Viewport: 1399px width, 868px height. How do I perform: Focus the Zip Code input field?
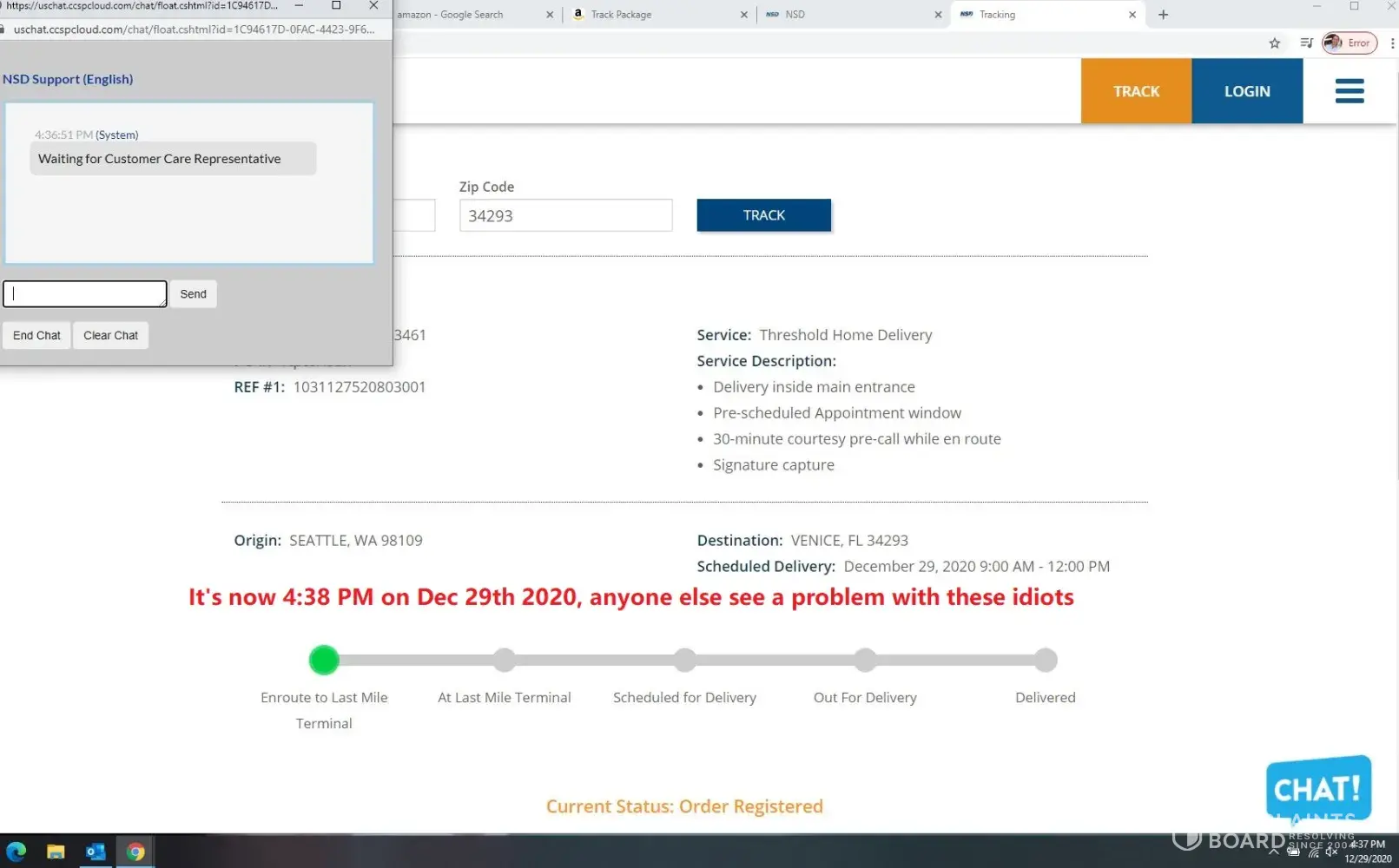point(565,216)
